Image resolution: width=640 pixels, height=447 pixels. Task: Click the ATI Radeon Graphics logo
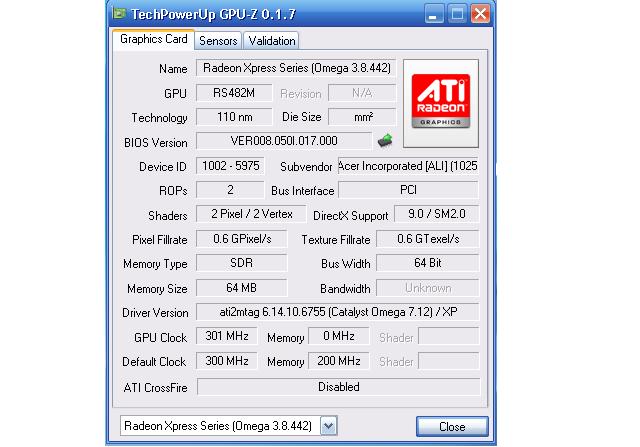[x=440, y=103]
